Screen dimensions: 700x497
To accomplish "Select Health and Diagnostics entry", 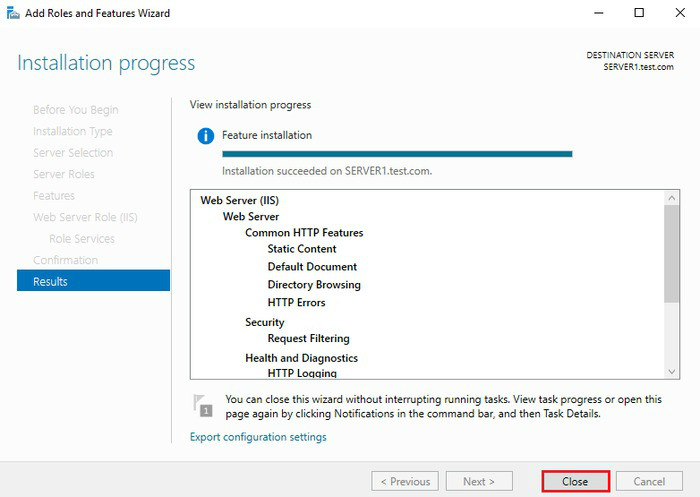I will [301, 358].
